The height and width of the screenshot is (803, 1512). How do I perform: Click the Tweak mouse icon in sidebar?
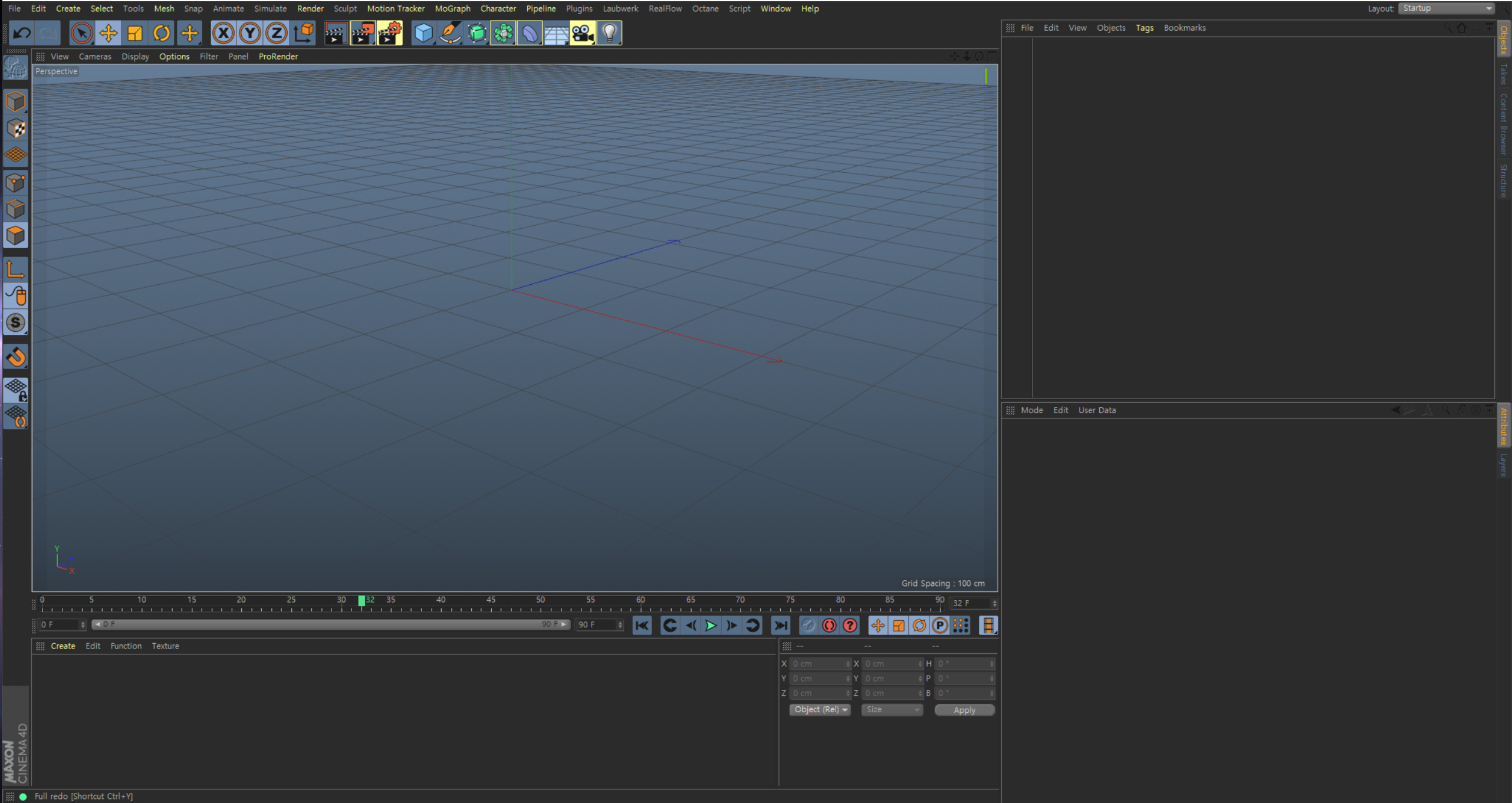pyautogui.click(x=15, y=296)
